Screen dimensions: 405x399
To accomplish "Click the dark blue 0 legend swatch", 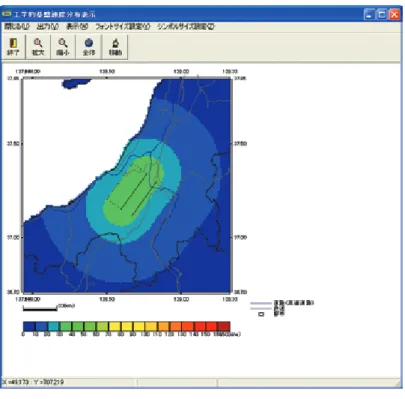I will coord(29,326).
